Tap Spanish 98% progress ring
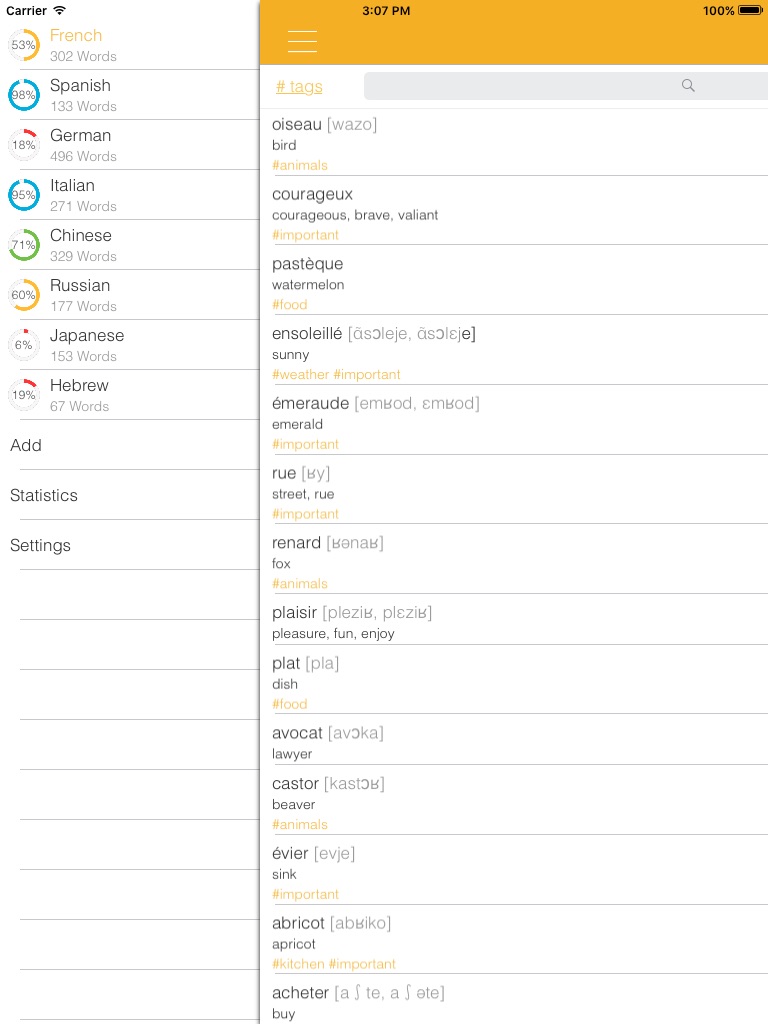 coord(24,95)
